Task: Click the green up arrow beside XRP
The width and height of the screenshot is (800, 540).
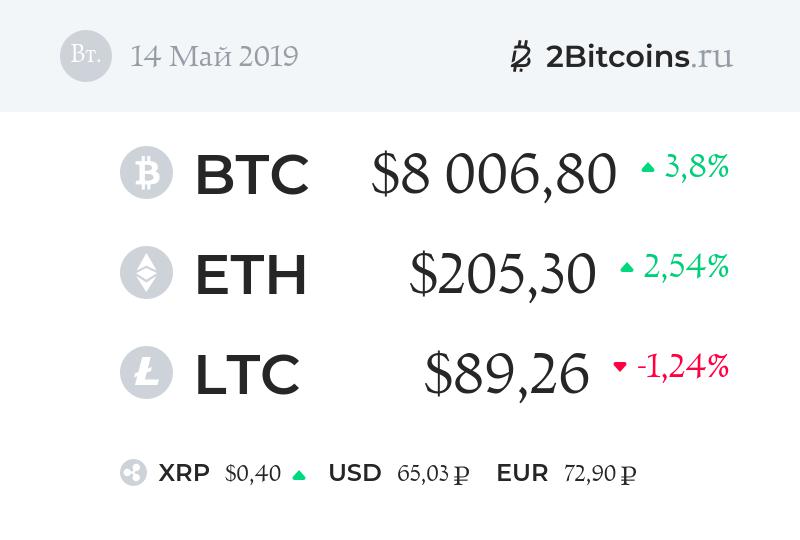Action: (x=298, y=475)
